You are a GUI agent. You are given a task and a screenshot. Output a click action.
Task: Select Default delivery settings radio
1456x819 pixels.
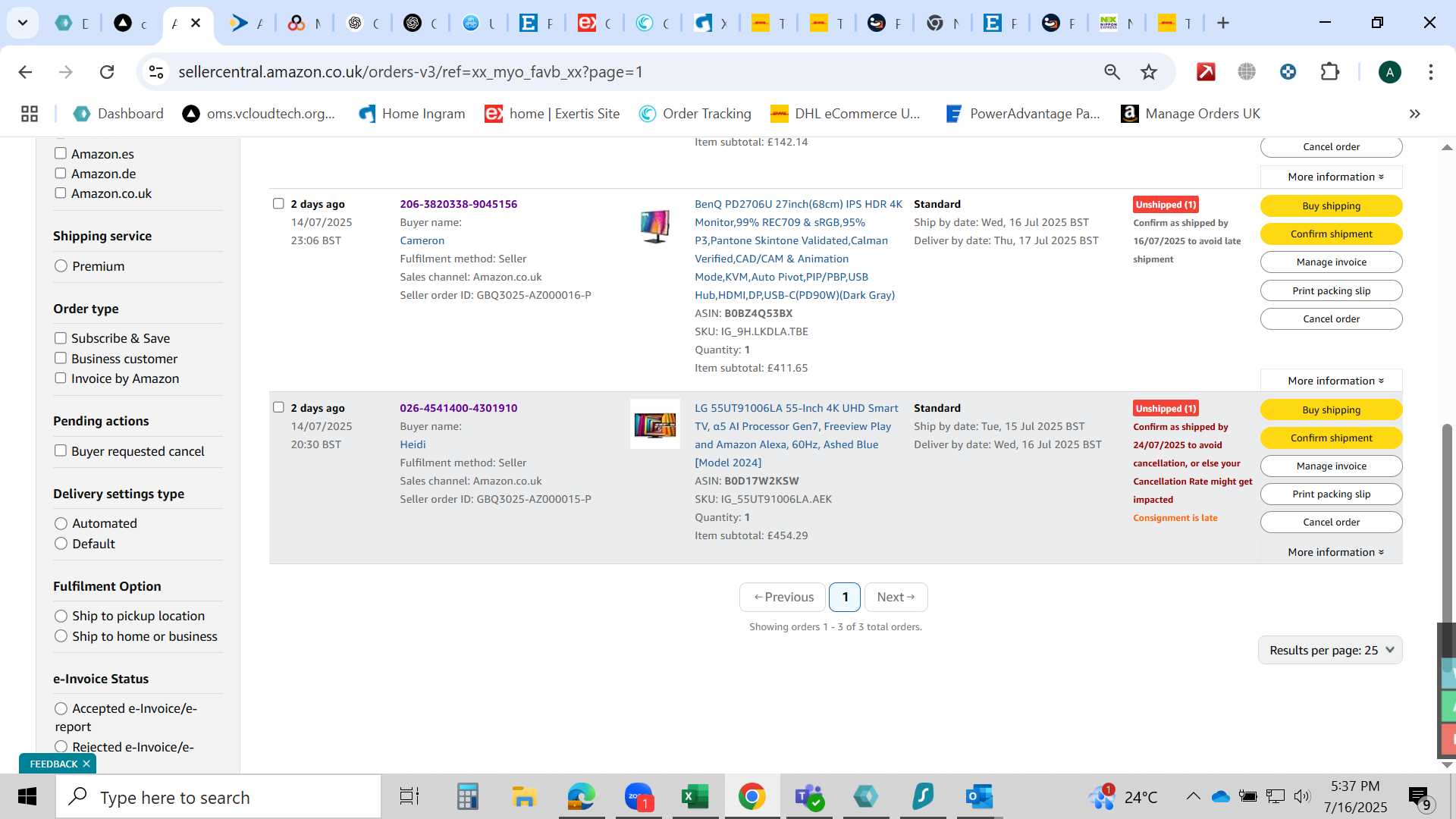(61, 544)
